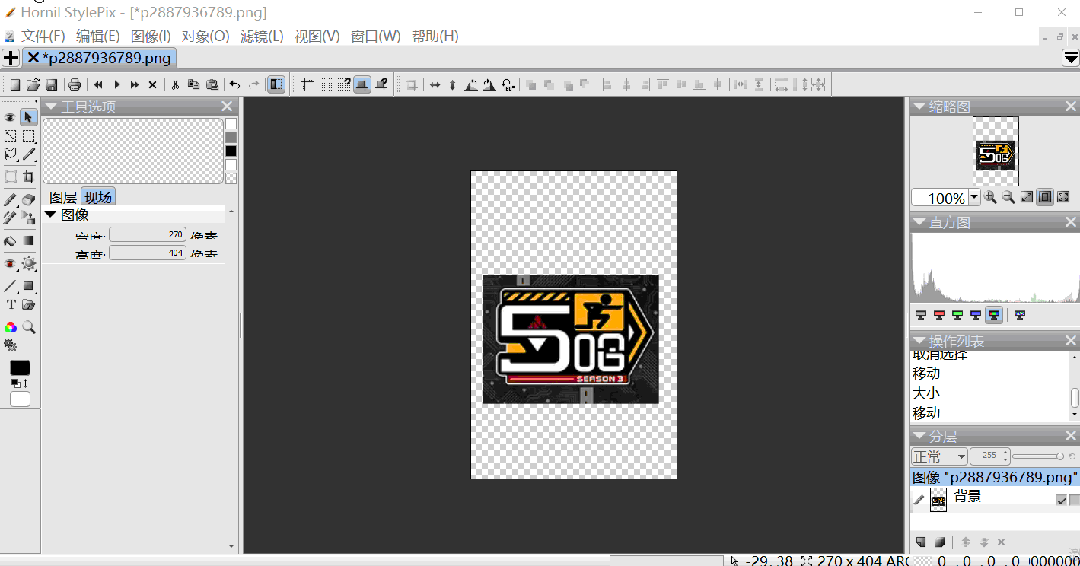
Task: Collapse the 工具选项 panel header
Action: [x=51, y=106]
